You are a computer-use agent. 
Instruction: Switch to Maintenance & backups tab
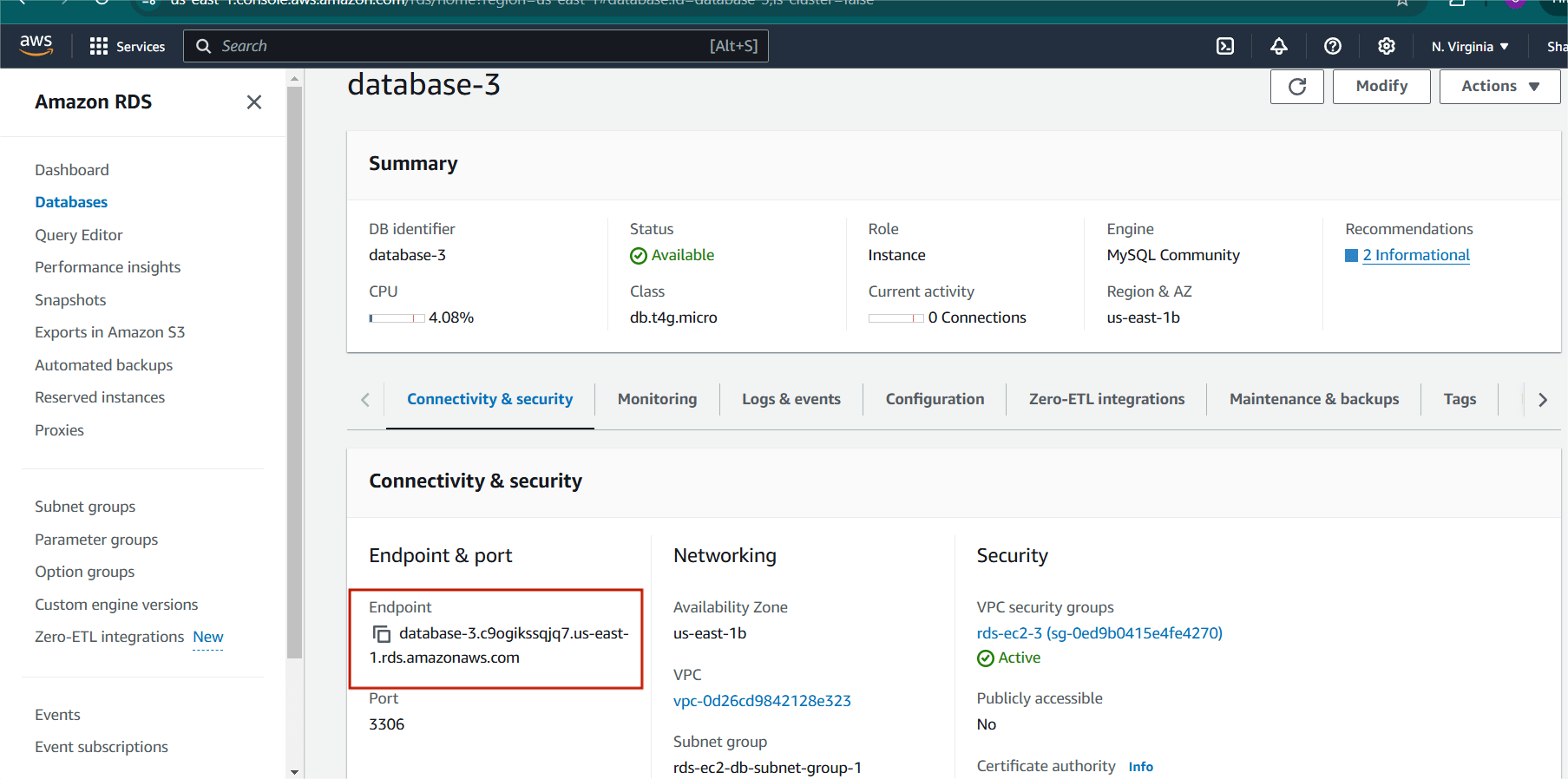point(1314,399)
